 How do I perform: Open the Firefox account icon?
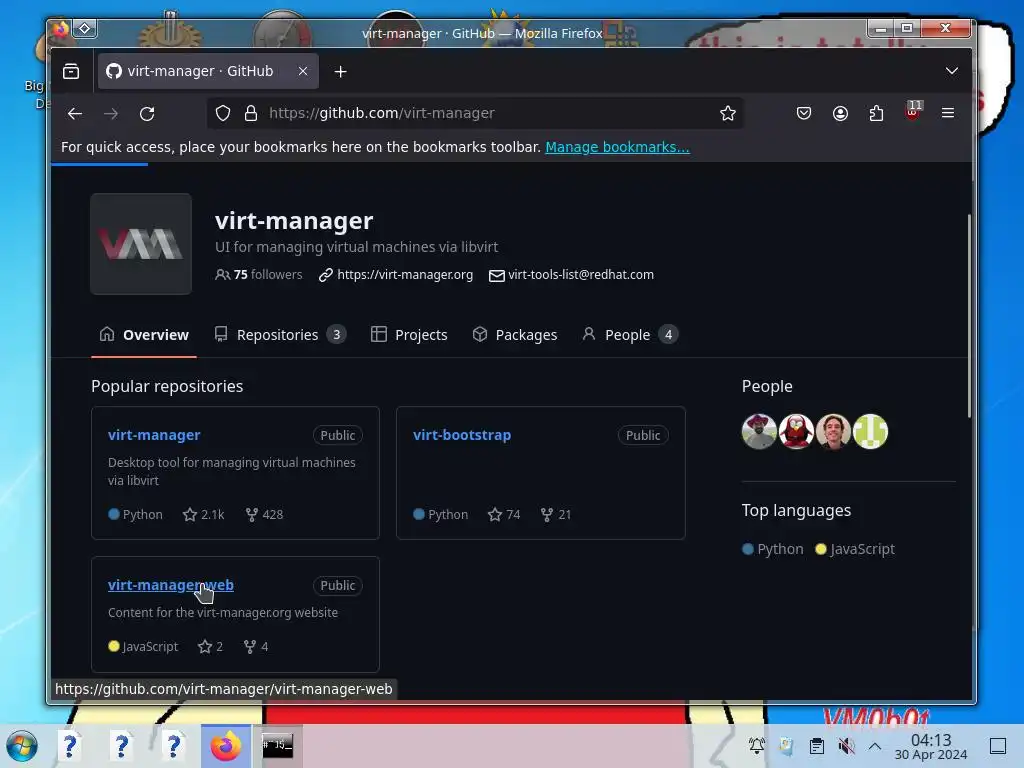coord(840,114)
